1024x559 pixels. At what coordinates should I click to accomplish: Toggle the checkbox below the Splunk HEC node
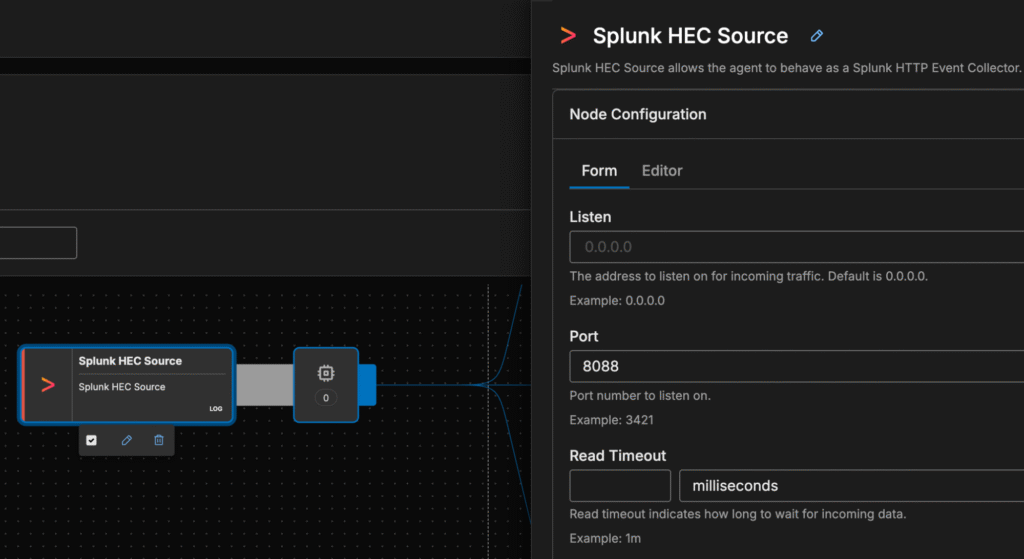[x=92, y=440]
